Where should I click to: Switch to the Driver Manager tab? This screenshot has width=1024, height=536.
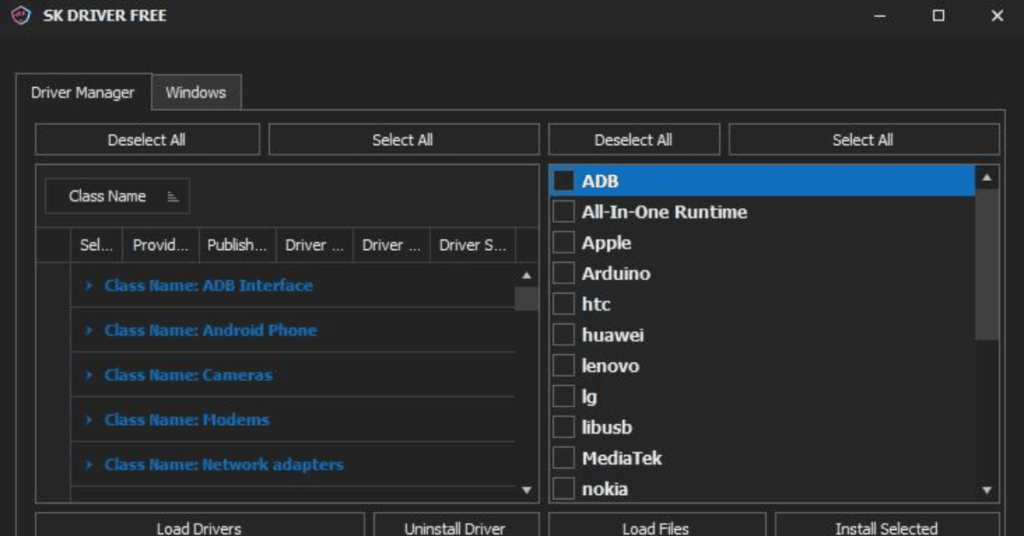pyautogui.click(x=83, y=93)
